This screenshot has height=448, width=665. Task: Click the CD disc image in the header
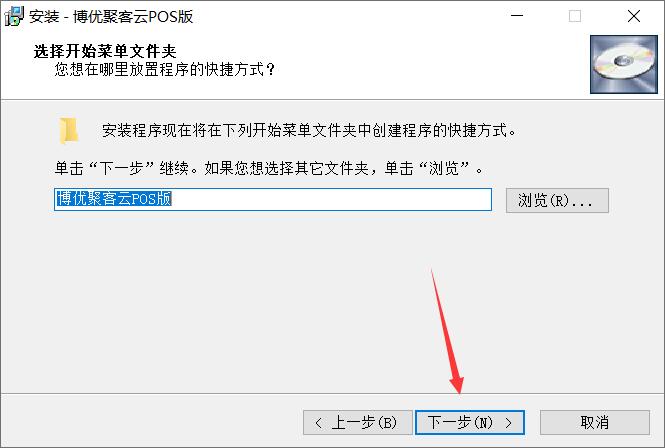pyautogui.click(x=623, y=64)
